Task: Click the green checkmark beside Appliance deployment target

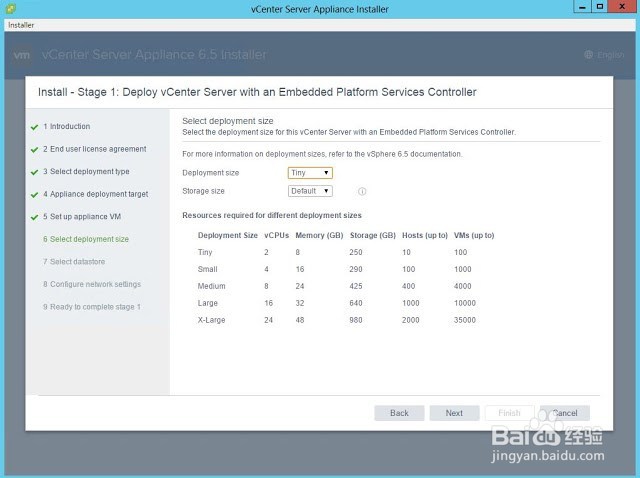Action: coord(34,195)
